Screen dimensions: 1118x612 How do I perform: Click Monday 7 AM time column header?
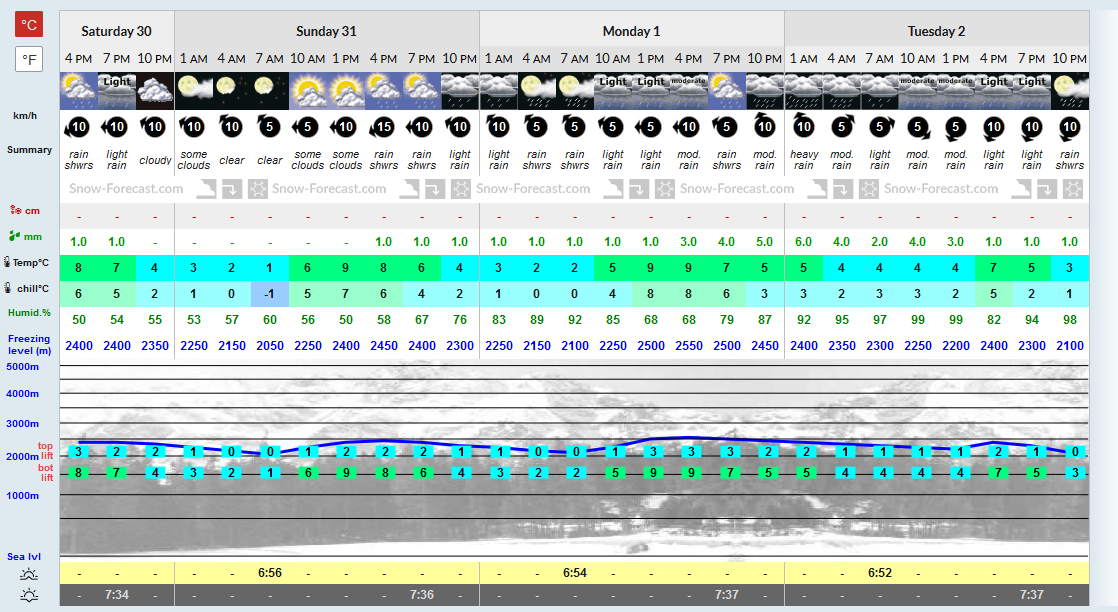coord(574,58)
